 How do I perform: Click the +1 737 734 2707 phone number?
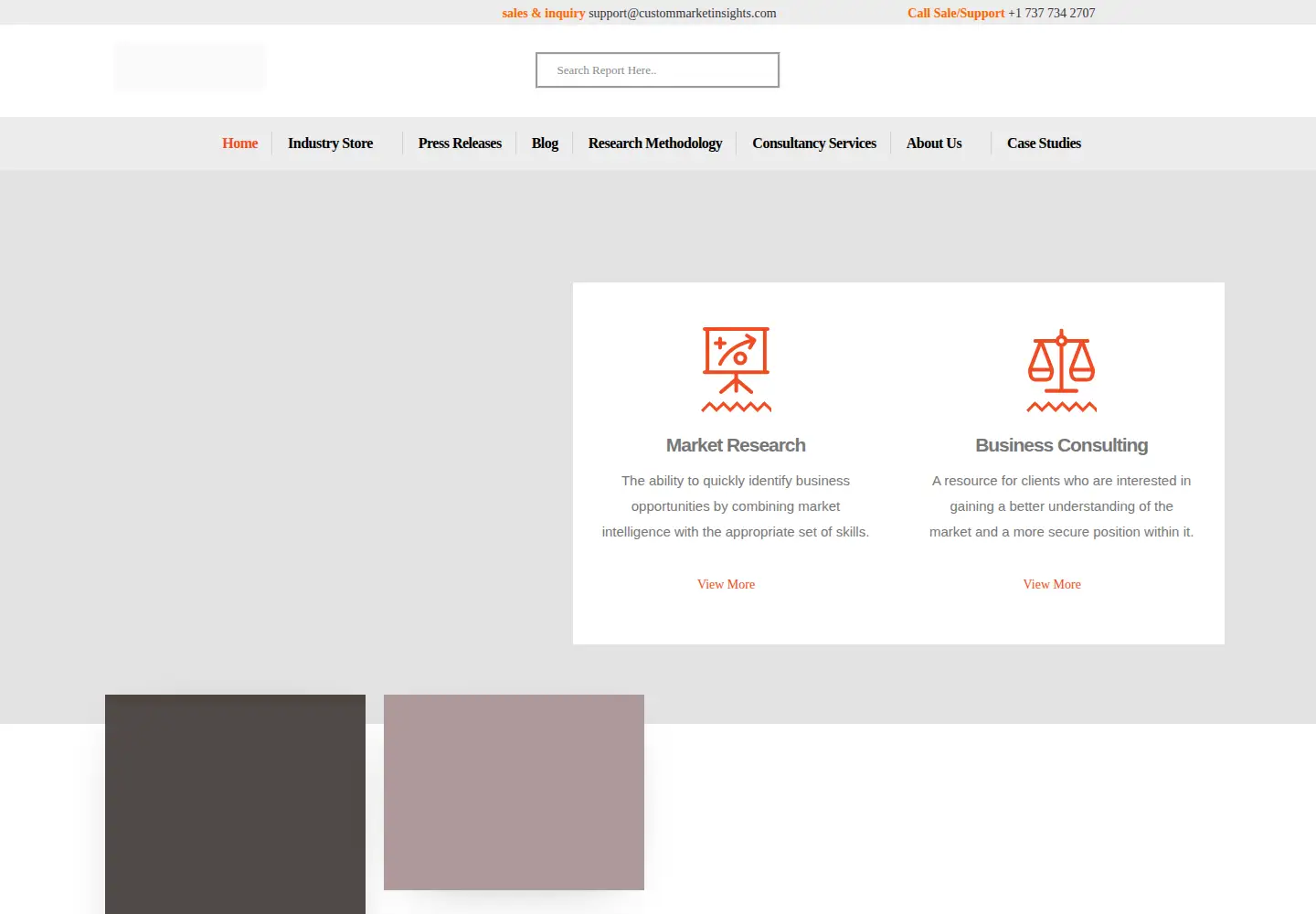coord(1051,13)
